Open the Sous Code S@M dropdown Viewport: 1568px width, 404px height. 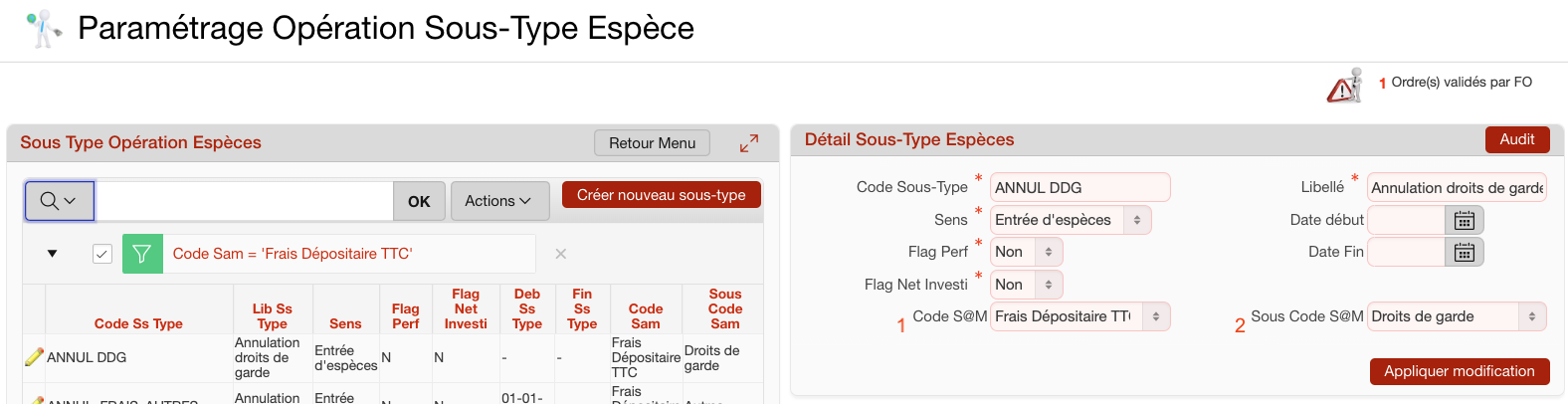click(x=1456, y=316)
